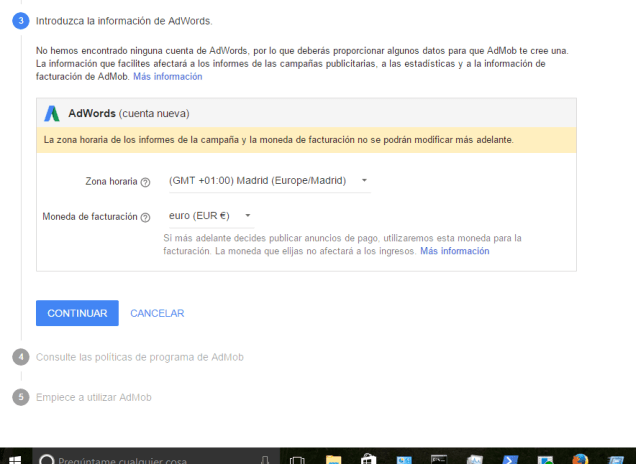Open Más información link under billing currency
636x464 pixels.
(454, 251)
